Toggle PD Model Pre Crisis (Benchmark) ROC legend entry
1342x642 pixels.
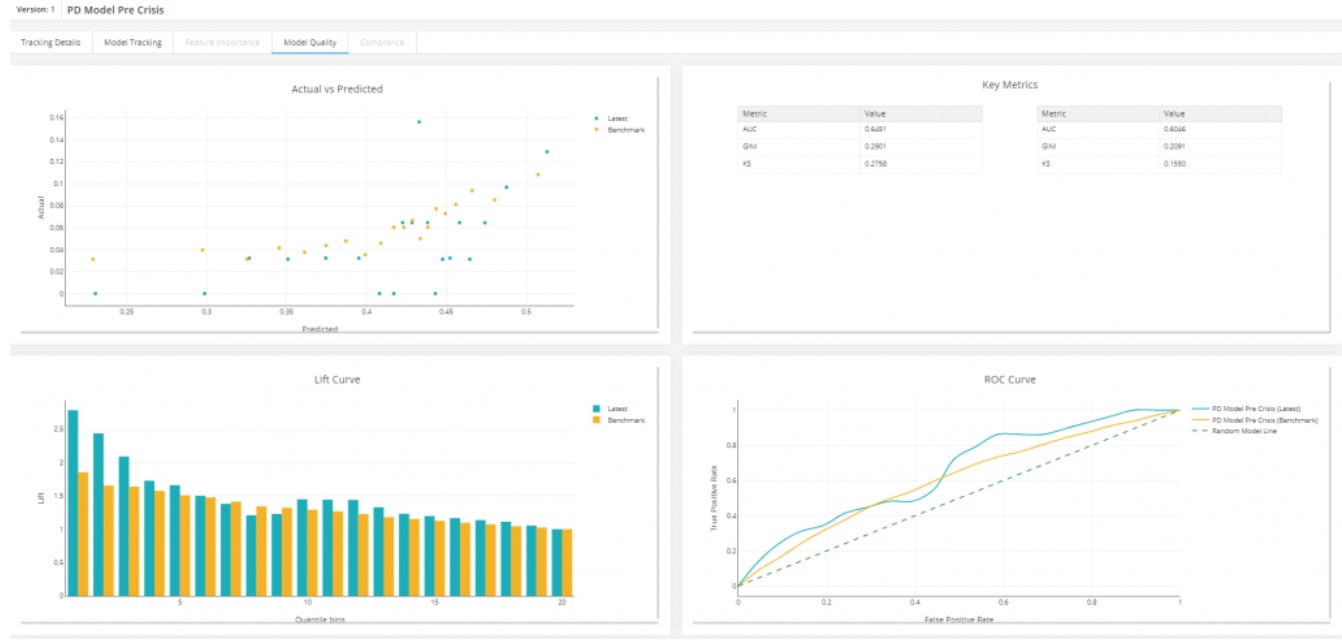(1264, 420)
